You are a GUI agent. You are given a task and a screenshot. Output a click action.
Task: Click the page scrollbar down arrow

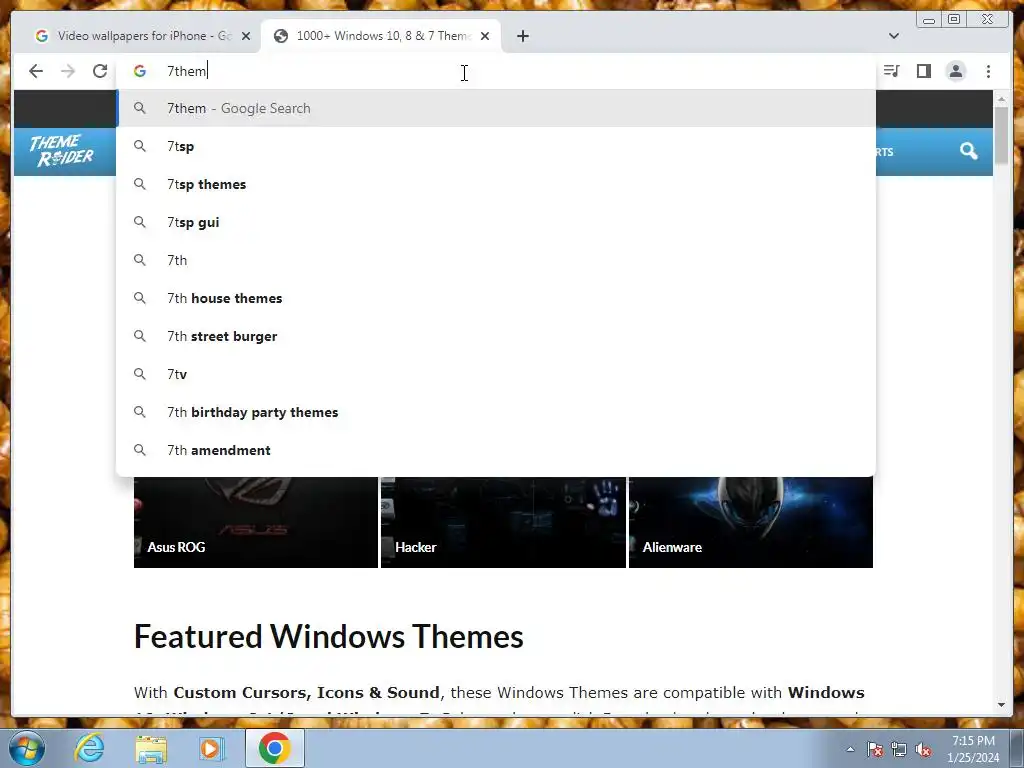point(1001,705)
